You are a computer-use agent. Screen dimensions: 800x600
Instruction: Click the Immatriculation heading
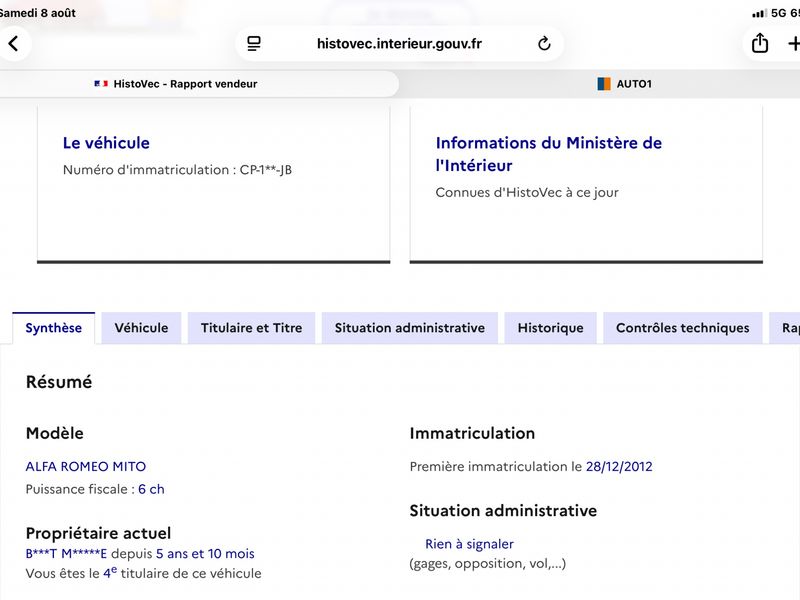(472, 433)
